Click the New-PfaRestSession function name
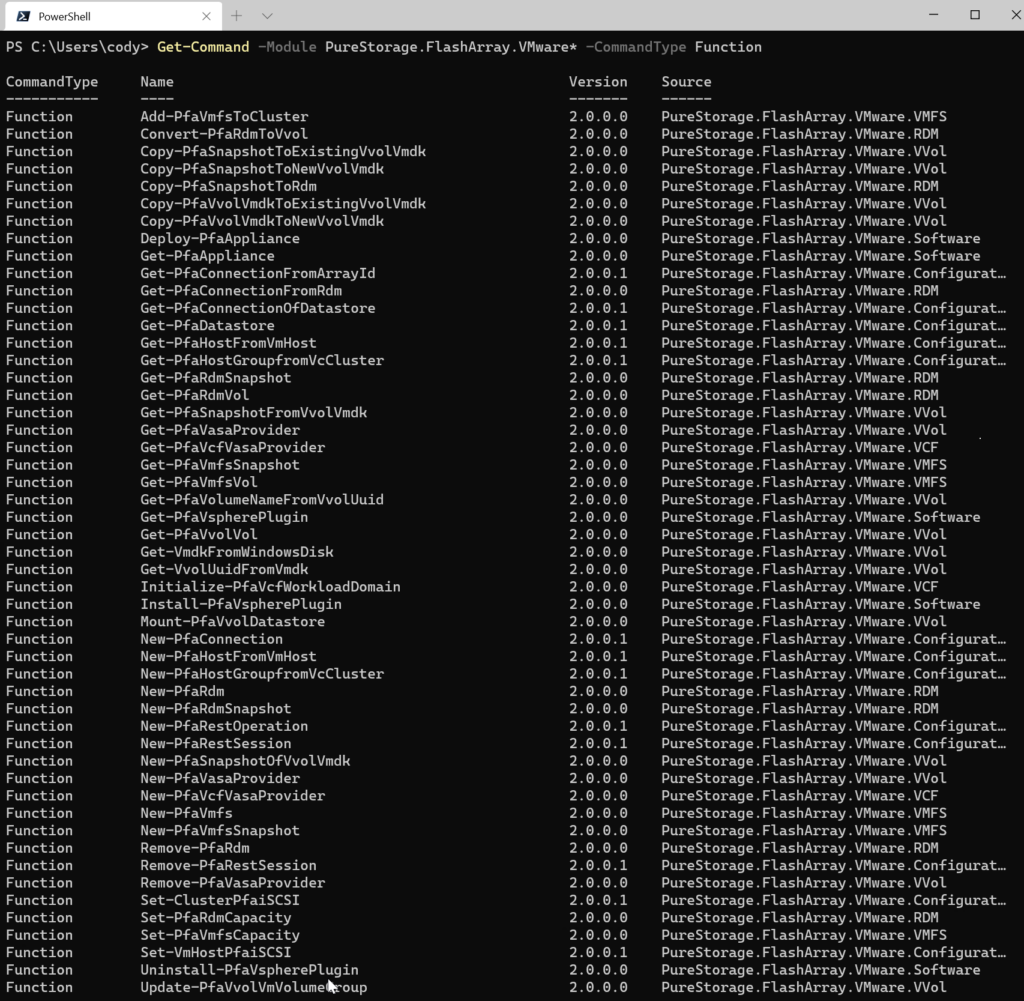Image resolution: width=1024 pixels, height=1001 pixels. [216, 743]
